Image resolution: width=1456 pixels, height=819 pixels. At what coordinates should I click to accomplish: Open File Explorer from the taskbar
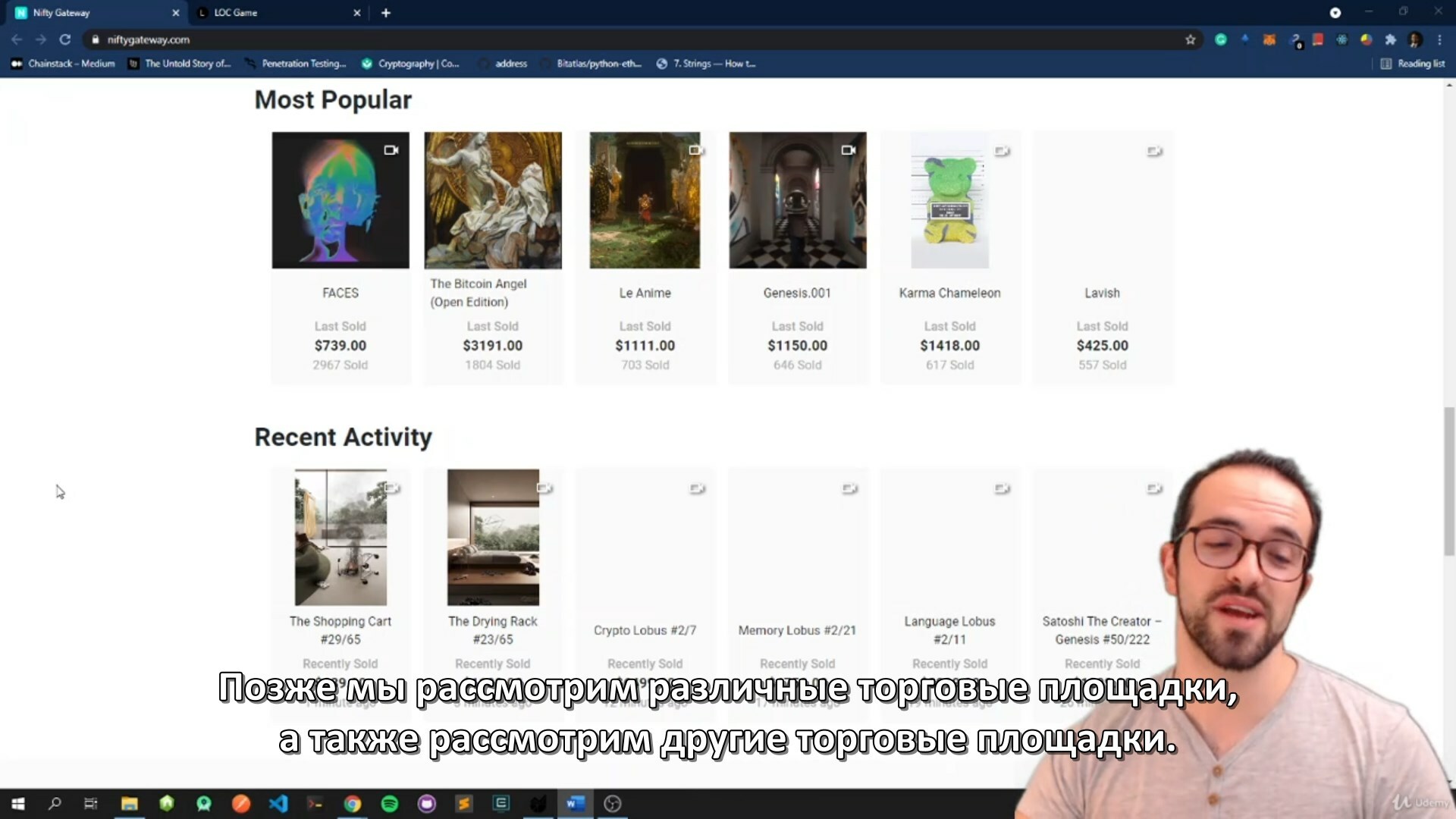(x=129, y=804)
